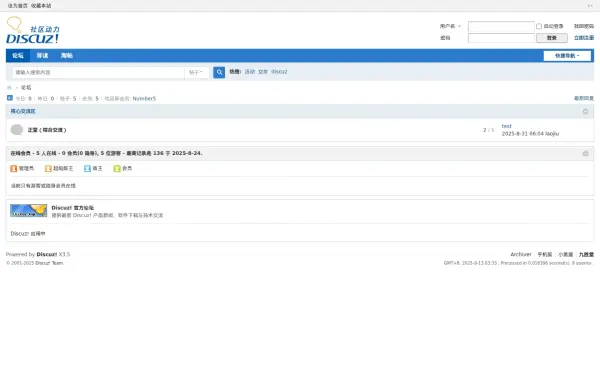Click into the password input field
This screenshot has height=375, width=600.
501,38
